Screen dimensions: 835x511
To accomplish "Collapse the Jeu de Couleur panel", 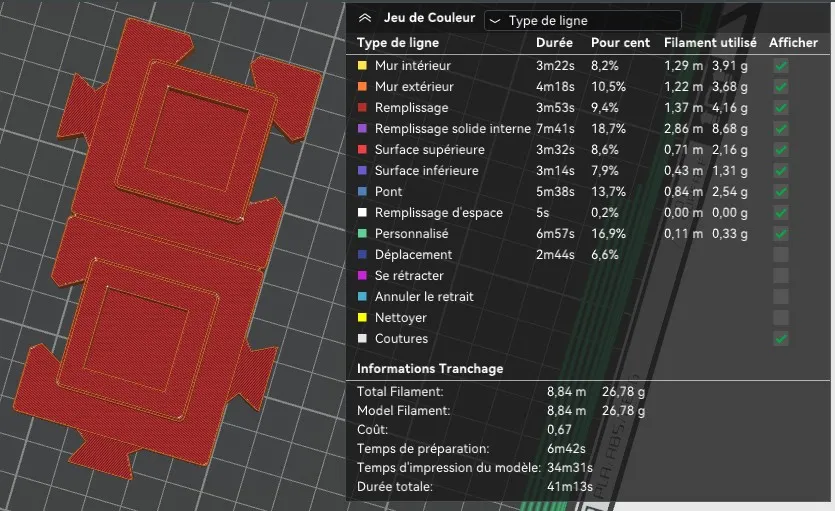I will (x=365, y=18).
